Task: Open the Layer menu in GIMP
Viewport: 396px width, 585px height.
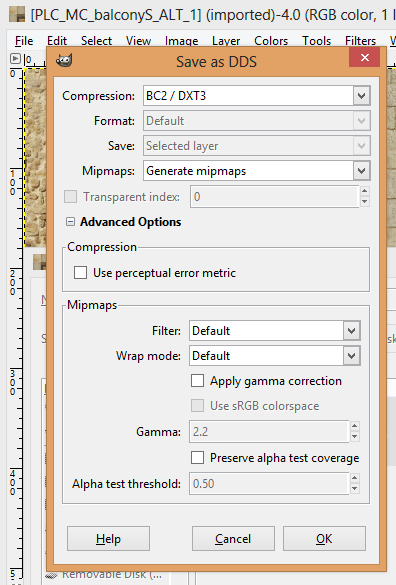Action: pyautogui.click(x=226, y=40)
